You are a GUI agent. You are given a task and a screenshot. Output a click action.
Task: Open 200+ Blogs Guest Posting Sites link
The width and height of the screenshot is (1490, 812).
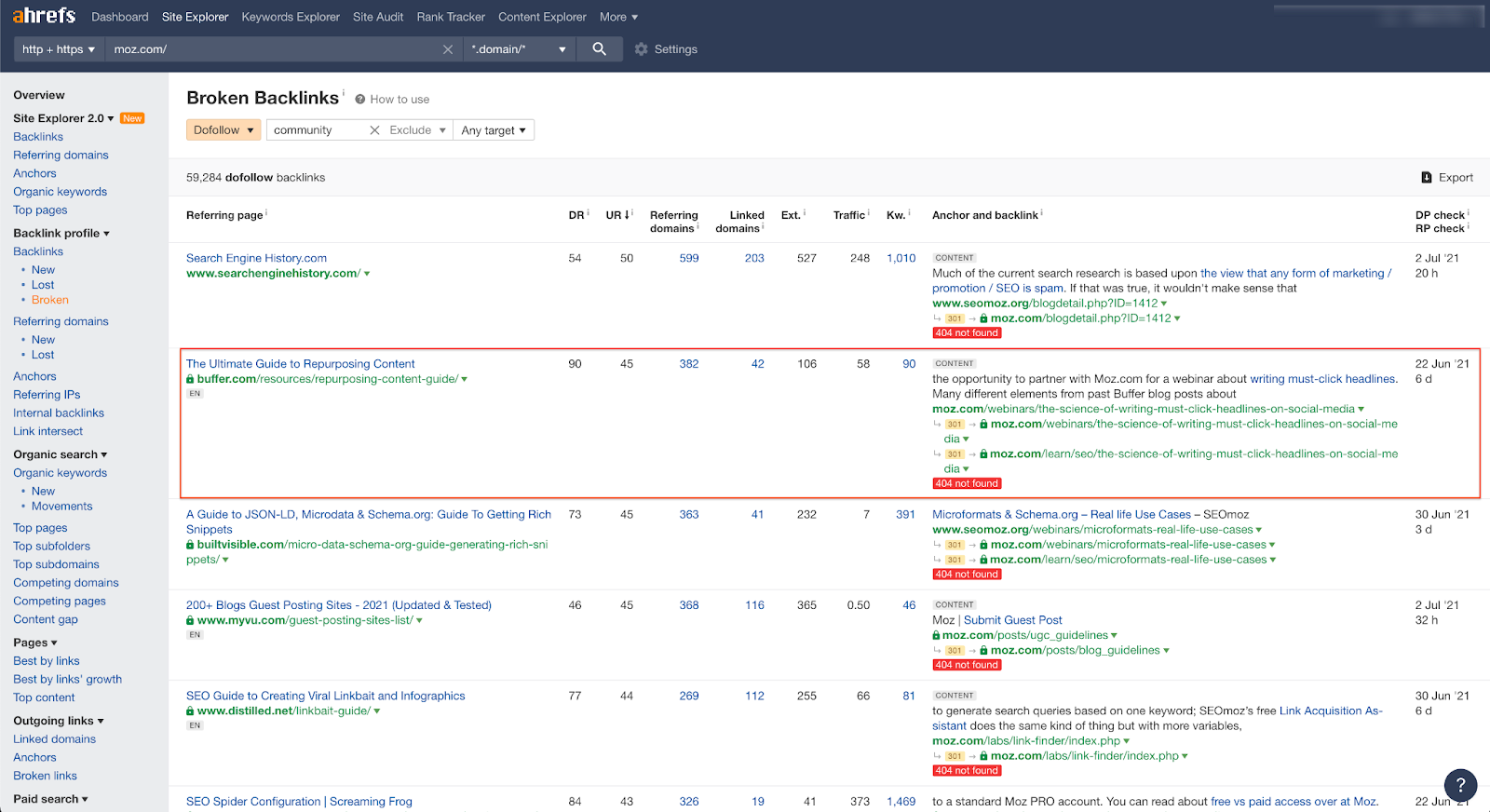339,605
